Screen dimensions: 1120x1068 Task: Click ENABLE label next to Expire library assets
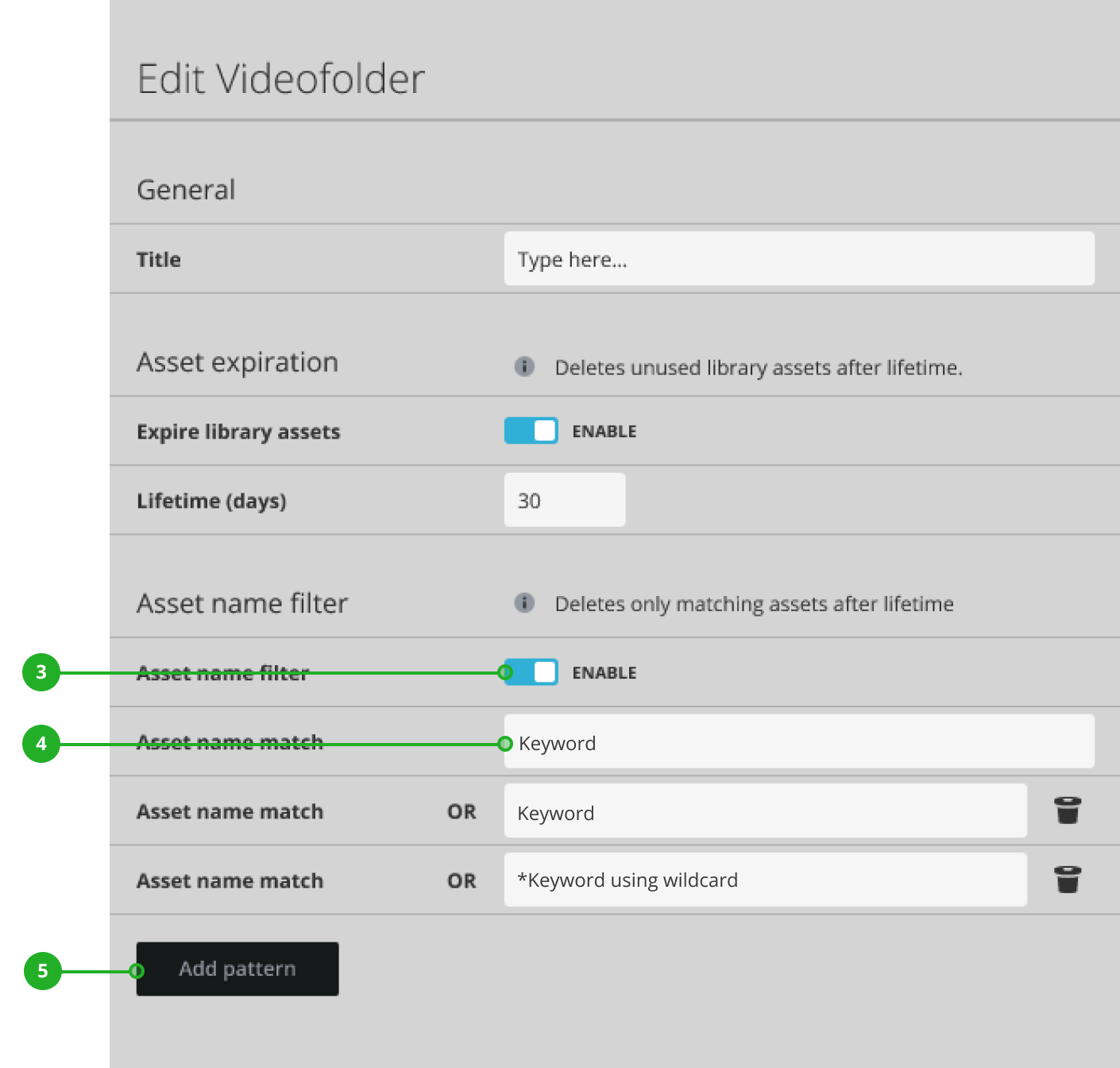click(604, 431)
